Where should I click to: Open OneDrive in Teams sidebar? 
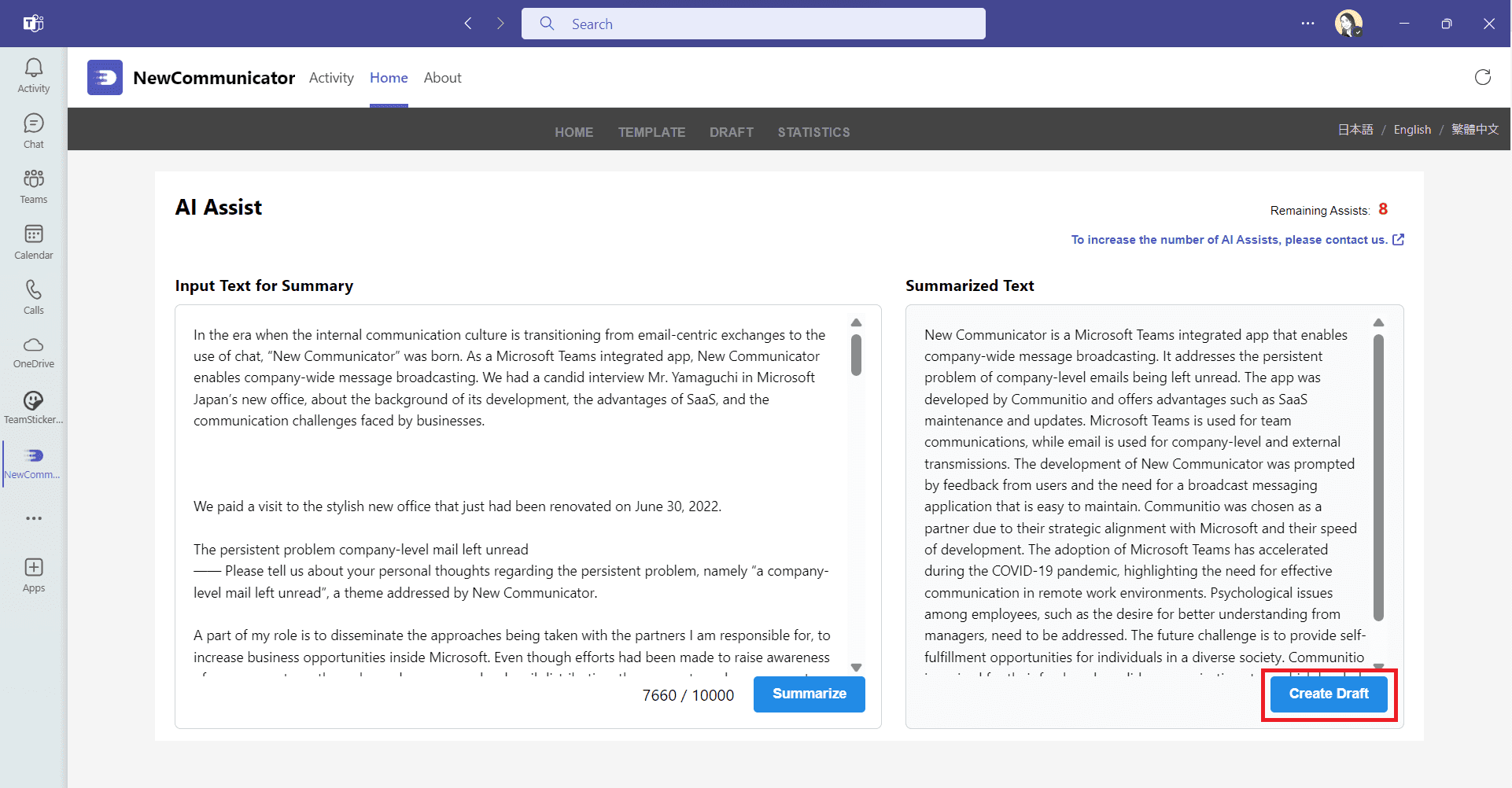34,352
